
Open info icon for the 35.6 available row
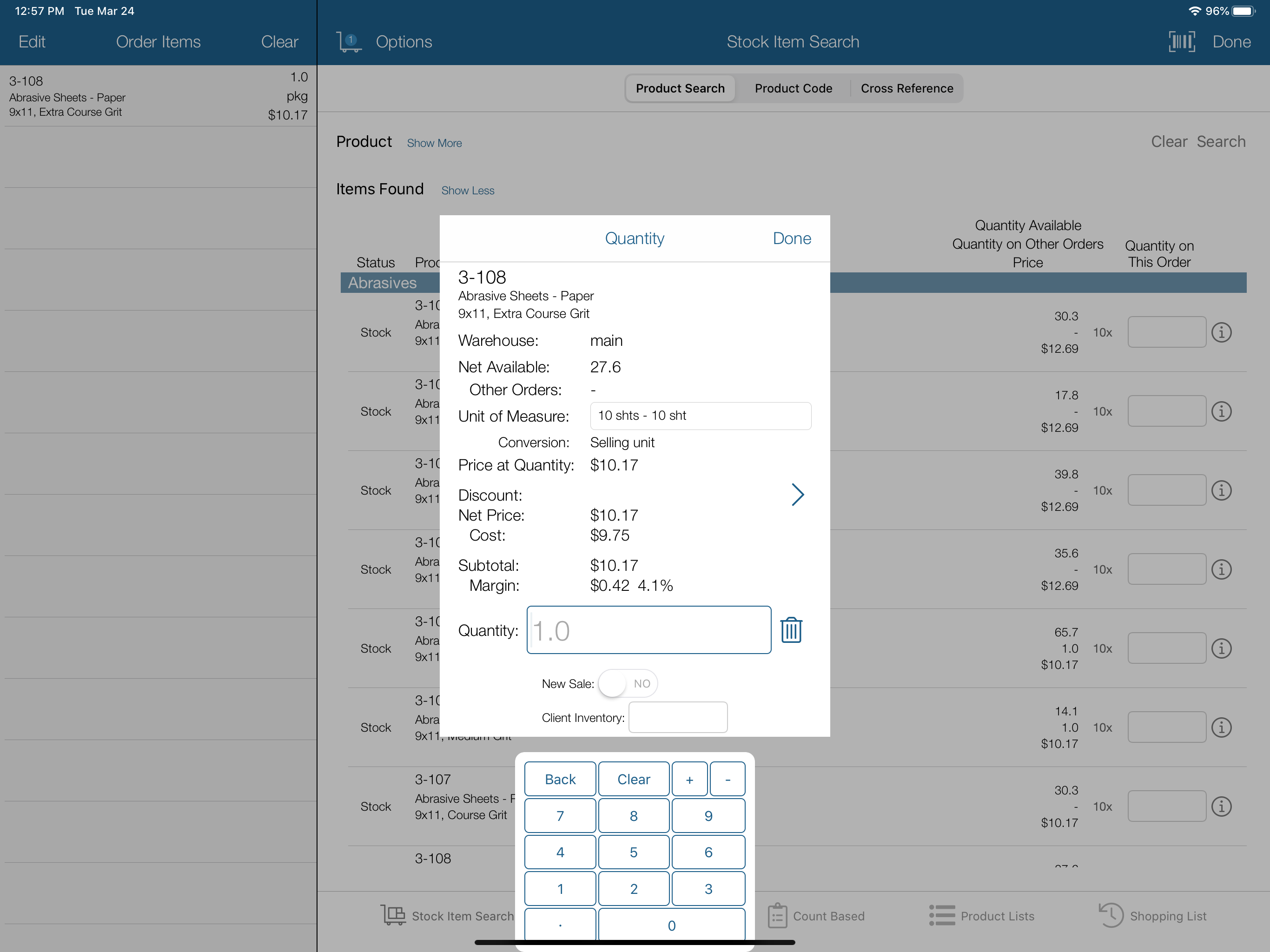(x=1221, y=569)
